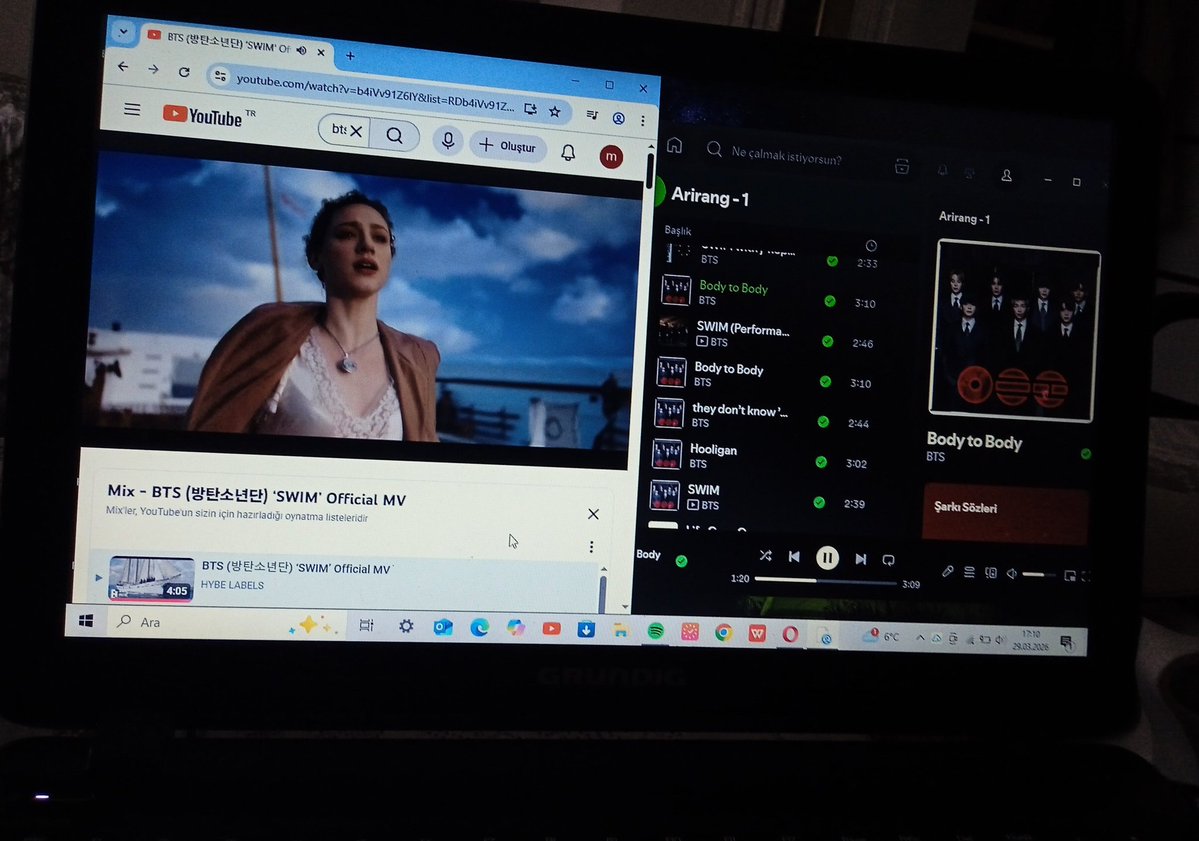
Task: Toggle saved check for Hooligan row
Action: pyautogui.click(x=820, y=462)
